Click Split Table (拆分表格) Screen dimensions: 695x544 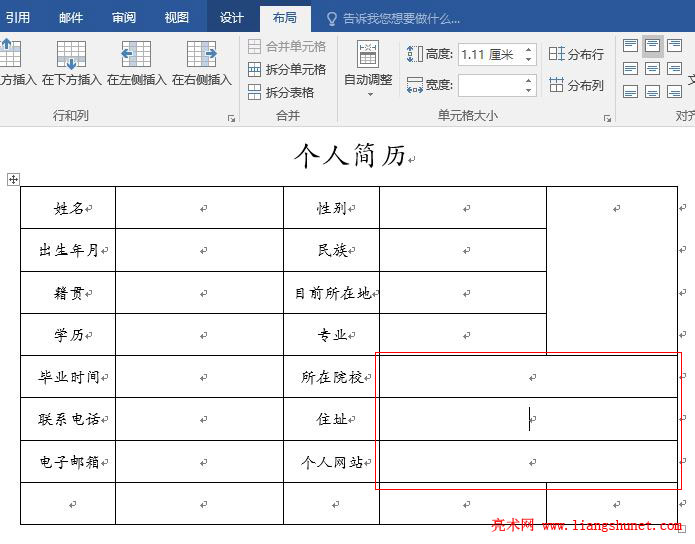tap(281, 92)
